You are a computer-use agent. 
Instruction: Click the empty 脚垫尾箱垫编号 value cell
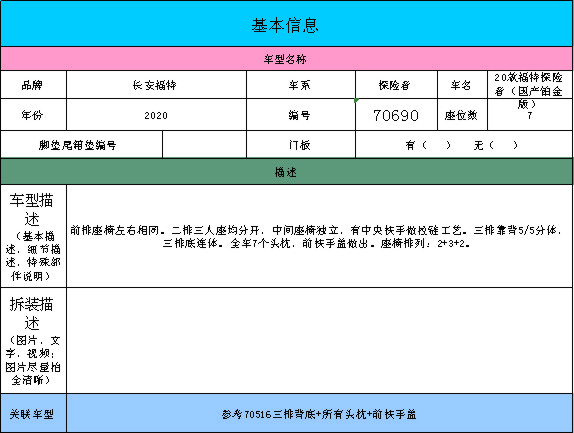(x=204, y=145)
